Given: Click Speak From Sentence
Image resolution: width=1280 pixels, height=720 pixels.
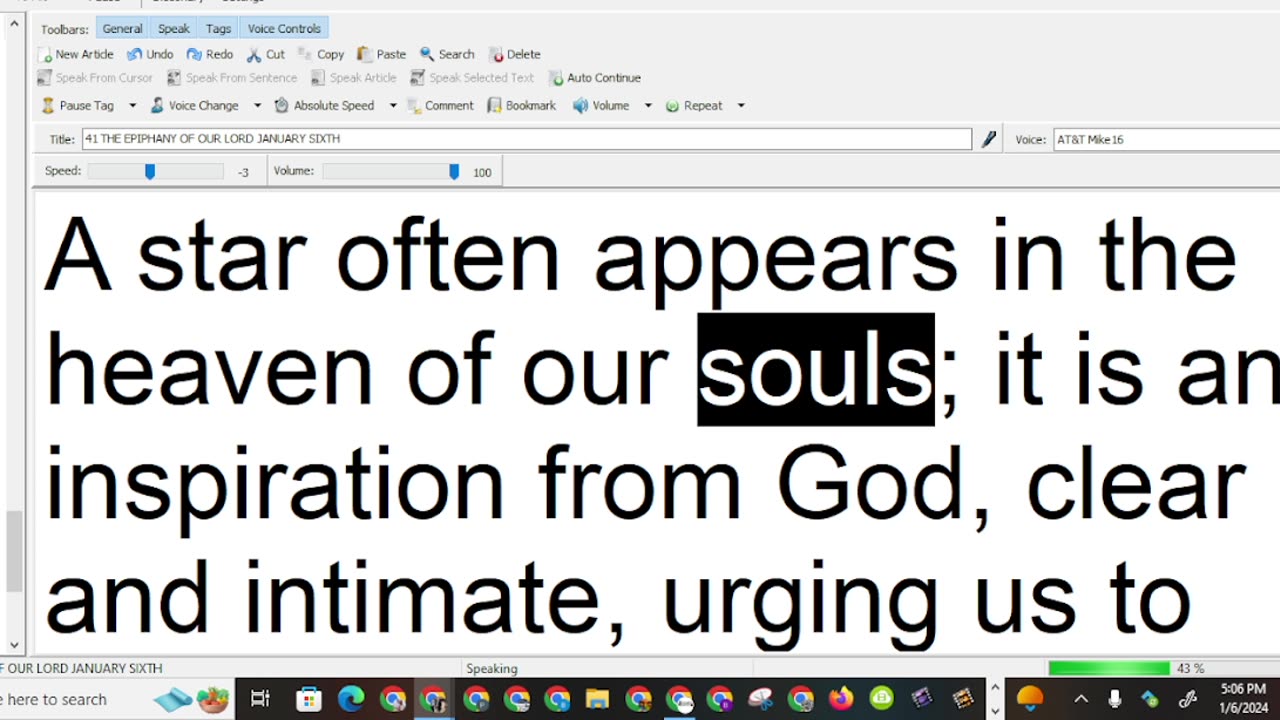Looking at the screenshot, I should [232, 78].
